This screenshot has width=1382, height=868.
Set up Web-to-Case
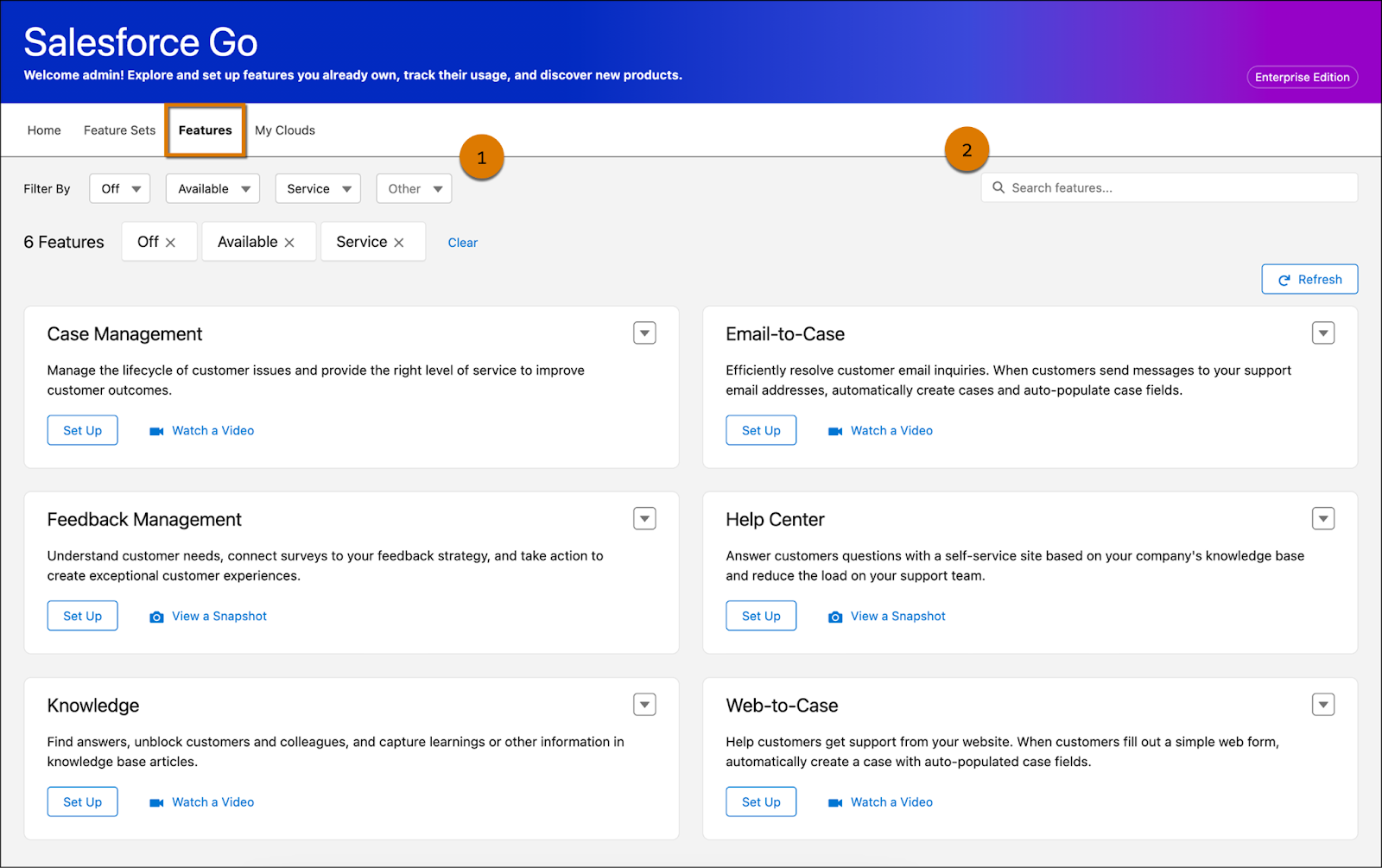tap(761, 801)
